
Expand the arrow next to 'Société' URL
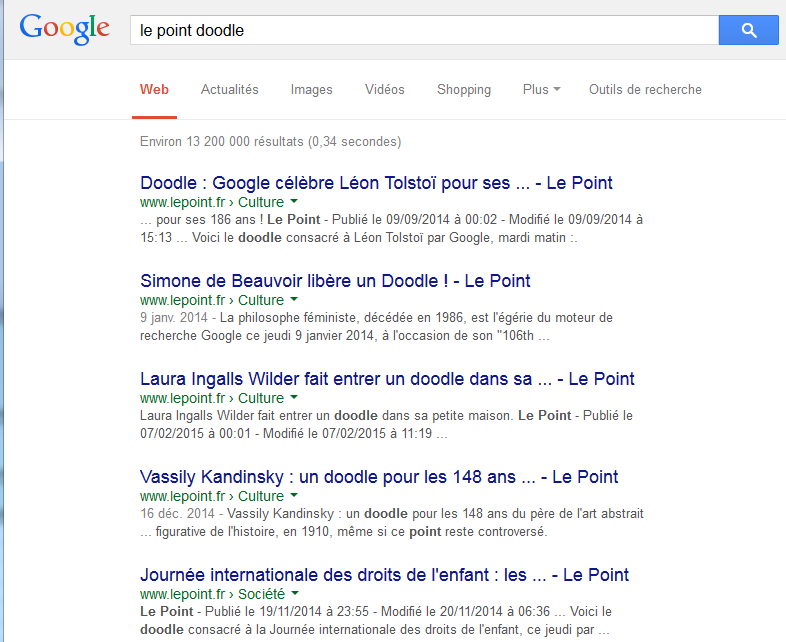295,593
